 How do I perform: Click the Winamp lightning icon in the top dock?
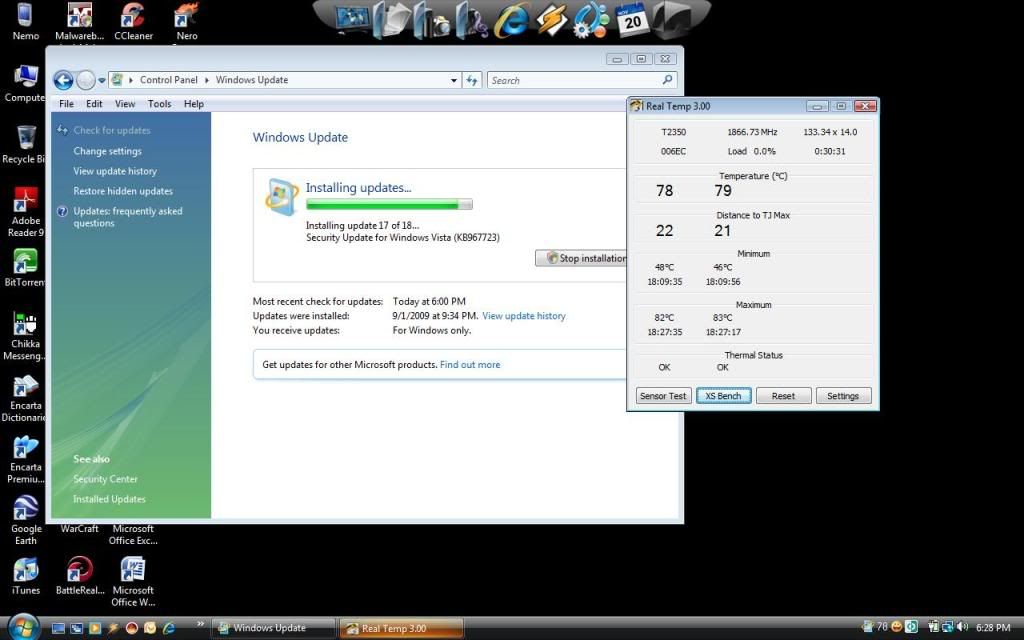(551, 20)
